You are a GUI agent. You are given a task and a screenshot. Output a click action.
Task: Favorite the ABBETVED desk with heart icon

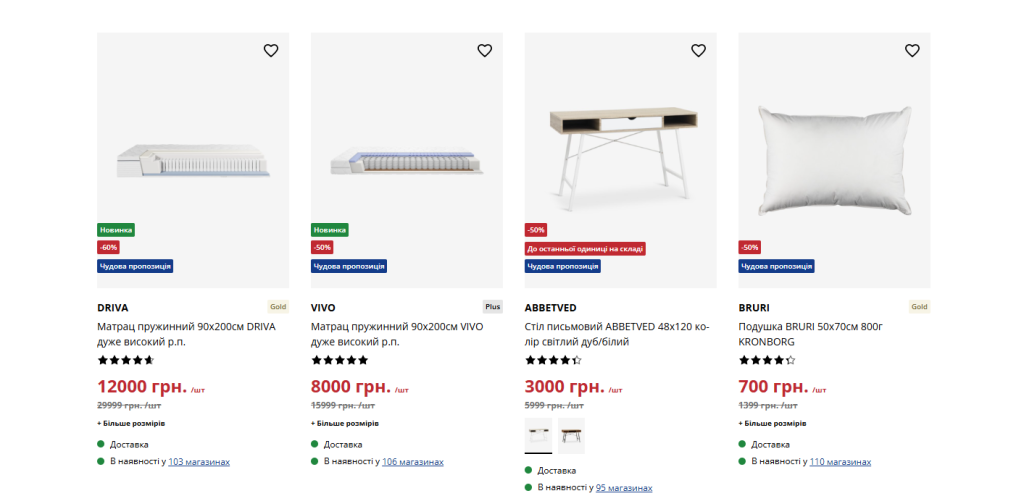(x=699, y=50)
